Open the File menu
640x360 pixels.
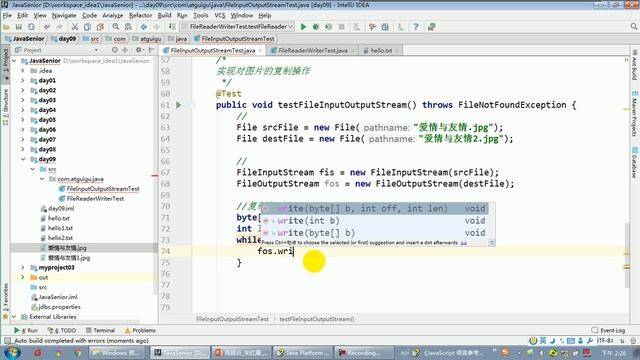point(7,16)
